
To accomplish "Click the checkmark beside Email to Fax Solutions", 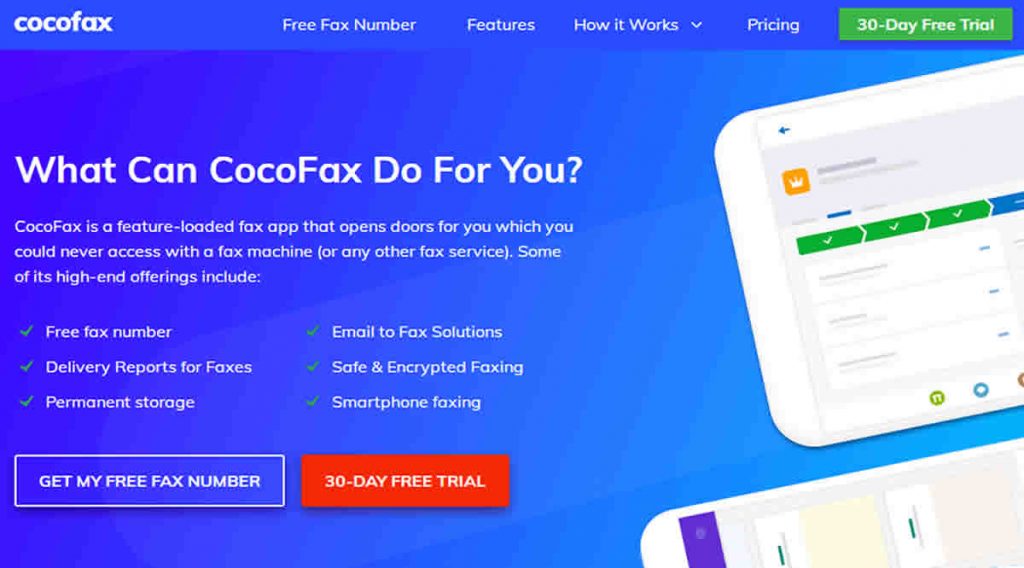I will click(x=313, y=331).
